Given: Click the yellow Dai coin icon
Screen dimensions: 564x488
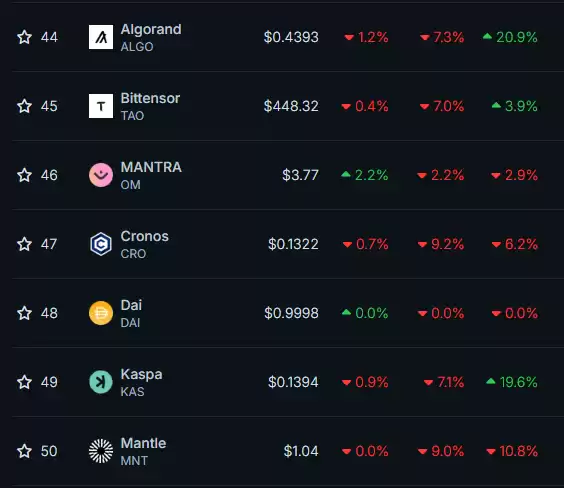Looking at the screenshot, I should point(101,313).
